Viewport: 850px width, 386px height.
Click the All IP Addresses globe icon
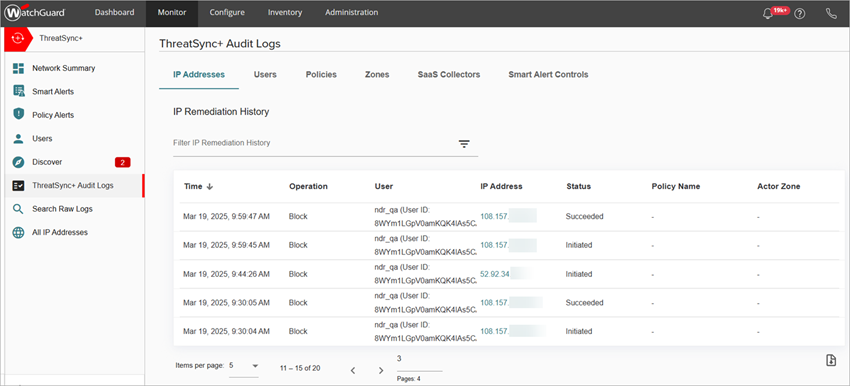[18, 232]
